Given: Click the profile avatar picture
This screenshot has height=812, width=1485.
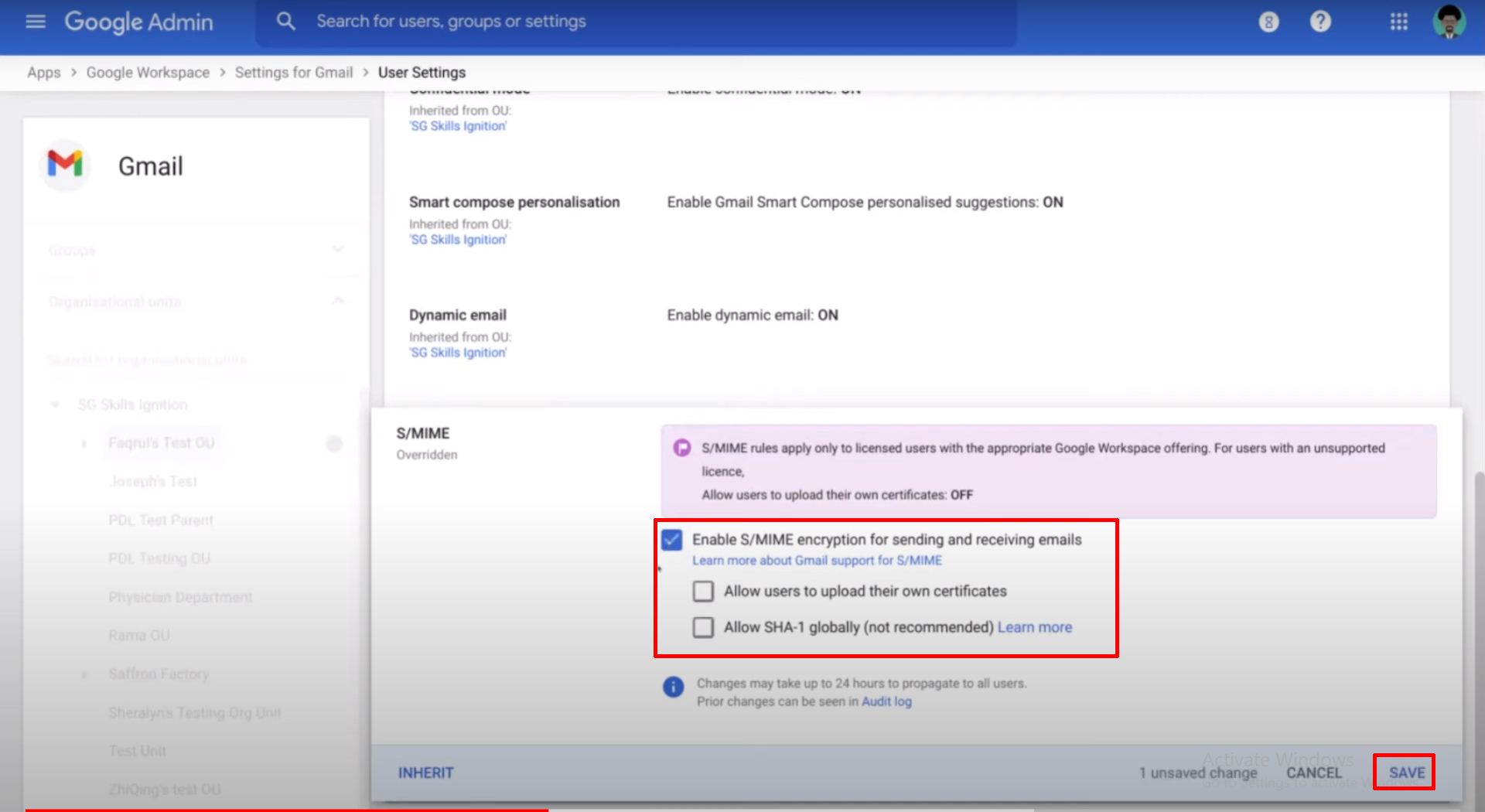Looking at the screenshot, I should pyautogui.click(x=1449, y=22).
